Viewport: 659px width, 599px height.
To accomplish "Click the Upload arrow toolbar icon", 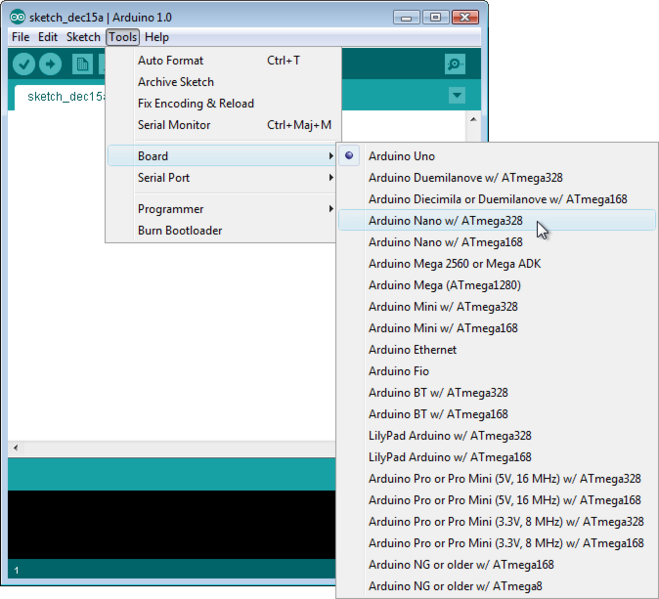I will (50, 64).
